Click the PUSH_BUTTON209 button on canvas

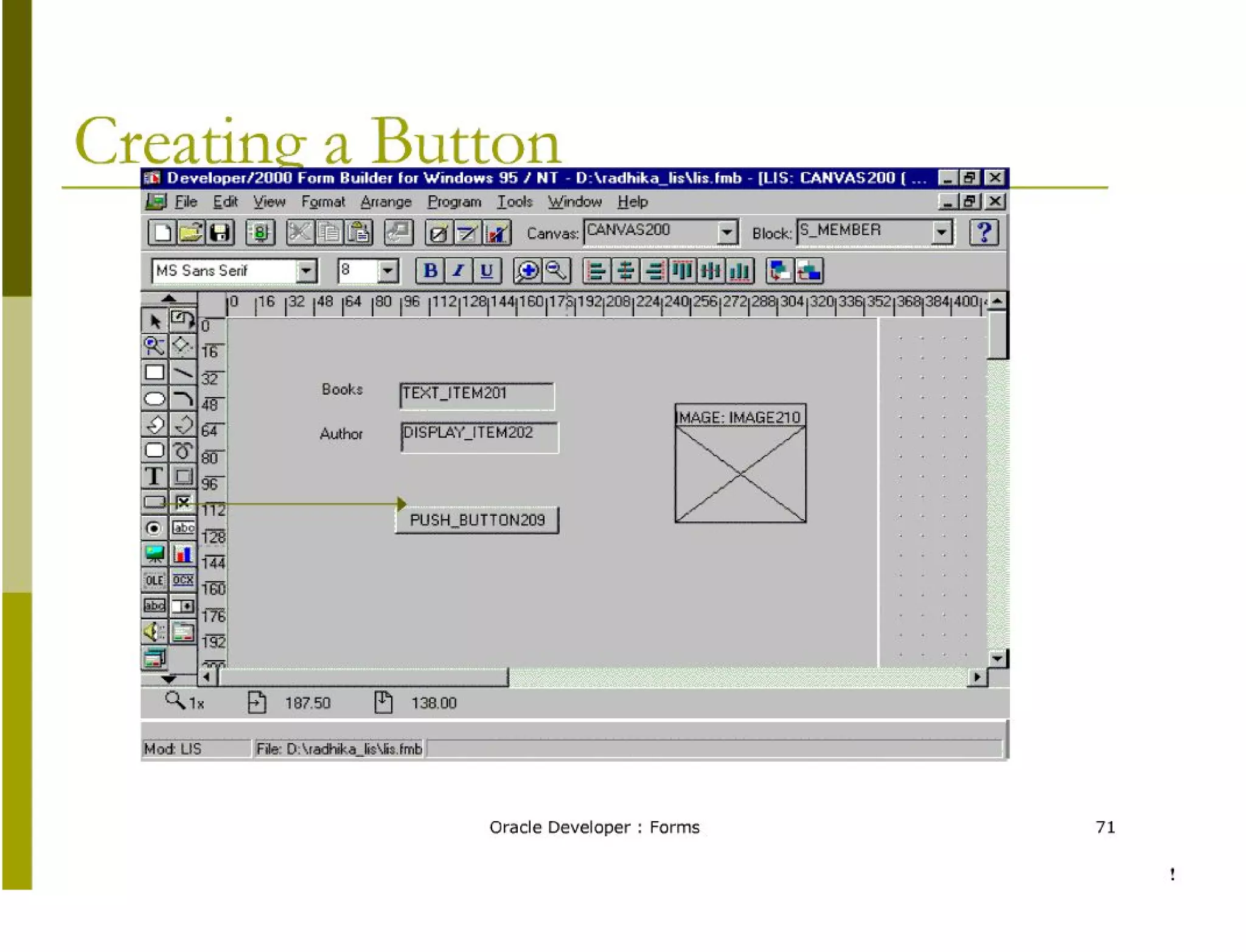click(x=477, y=521)
